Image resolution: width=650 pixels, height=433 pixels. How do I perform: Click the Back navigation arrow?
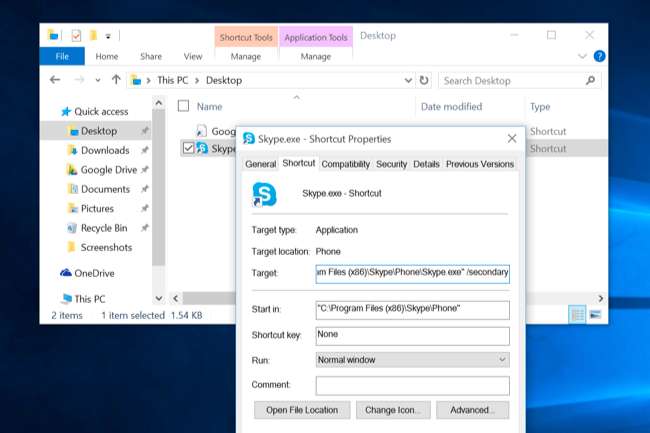[56, 80]
